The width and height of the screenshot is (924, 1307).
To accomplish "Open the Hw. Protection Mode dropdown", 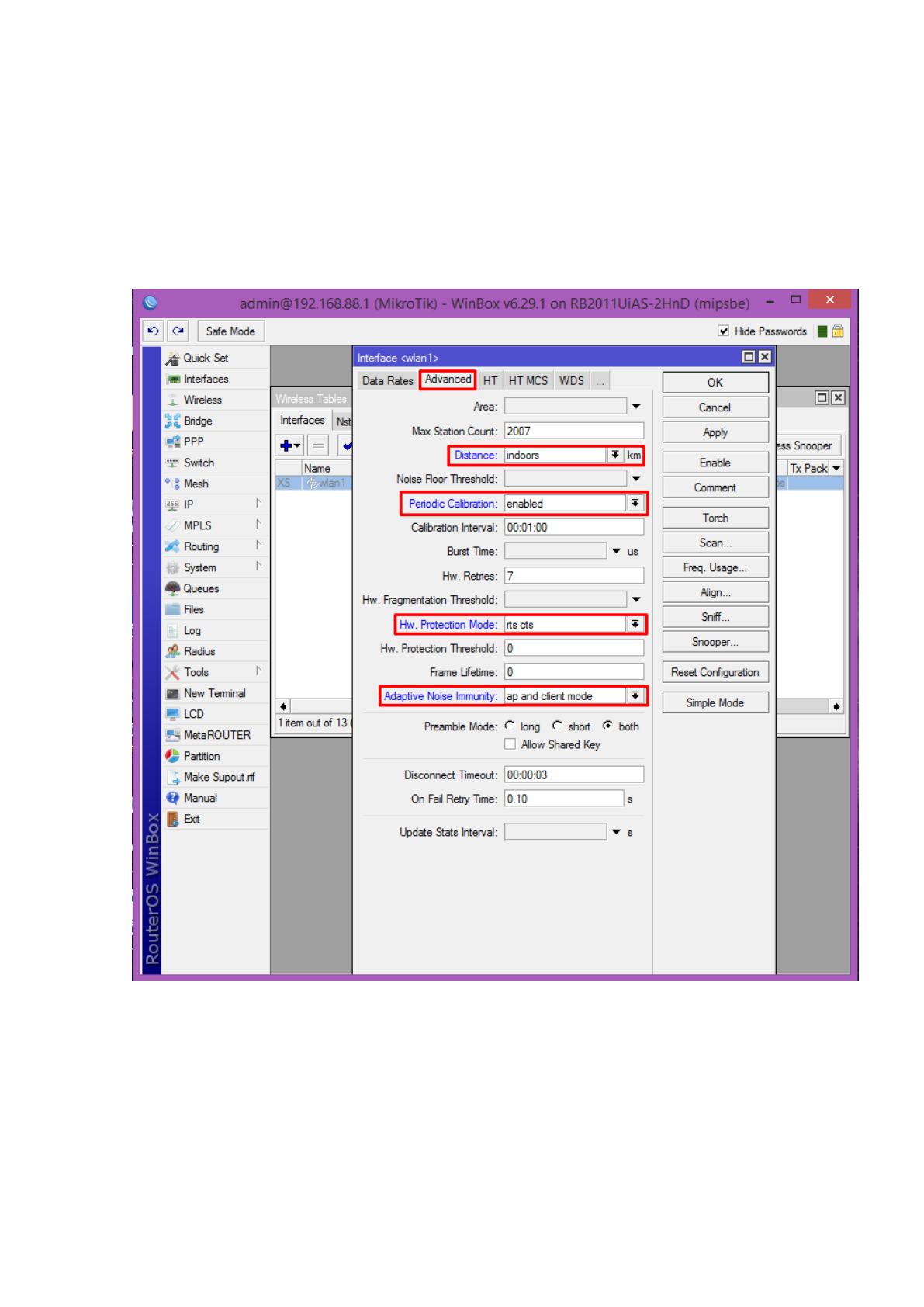I will [635, 625].
